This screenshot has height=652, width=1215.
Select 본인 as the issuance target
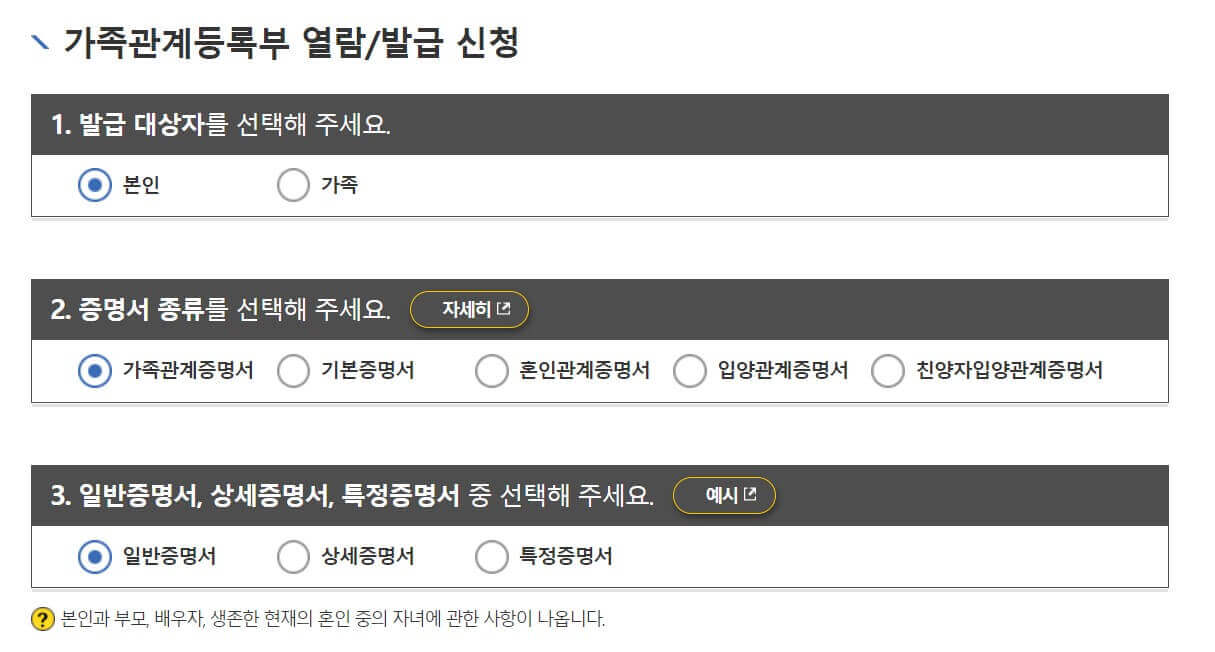pyautogui.click(x=92, y=183)
